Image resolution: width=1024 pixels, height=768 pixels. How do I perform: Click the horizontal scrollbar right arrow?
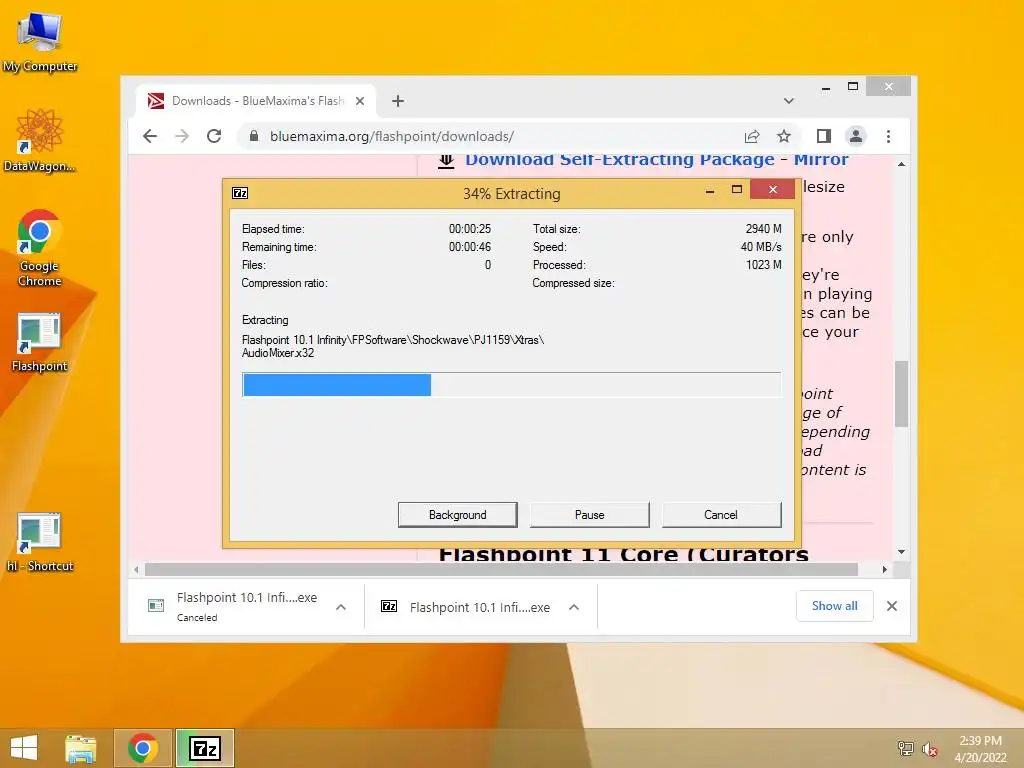pos(884,569)
